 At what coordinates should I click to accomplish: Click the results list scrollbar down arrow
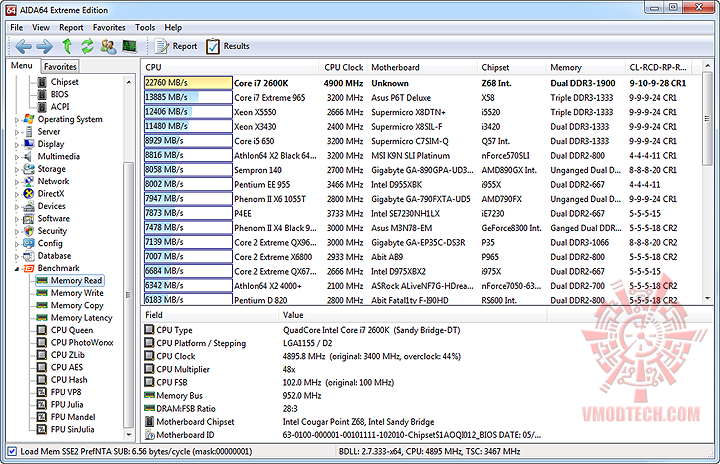[x=707, y=298]
